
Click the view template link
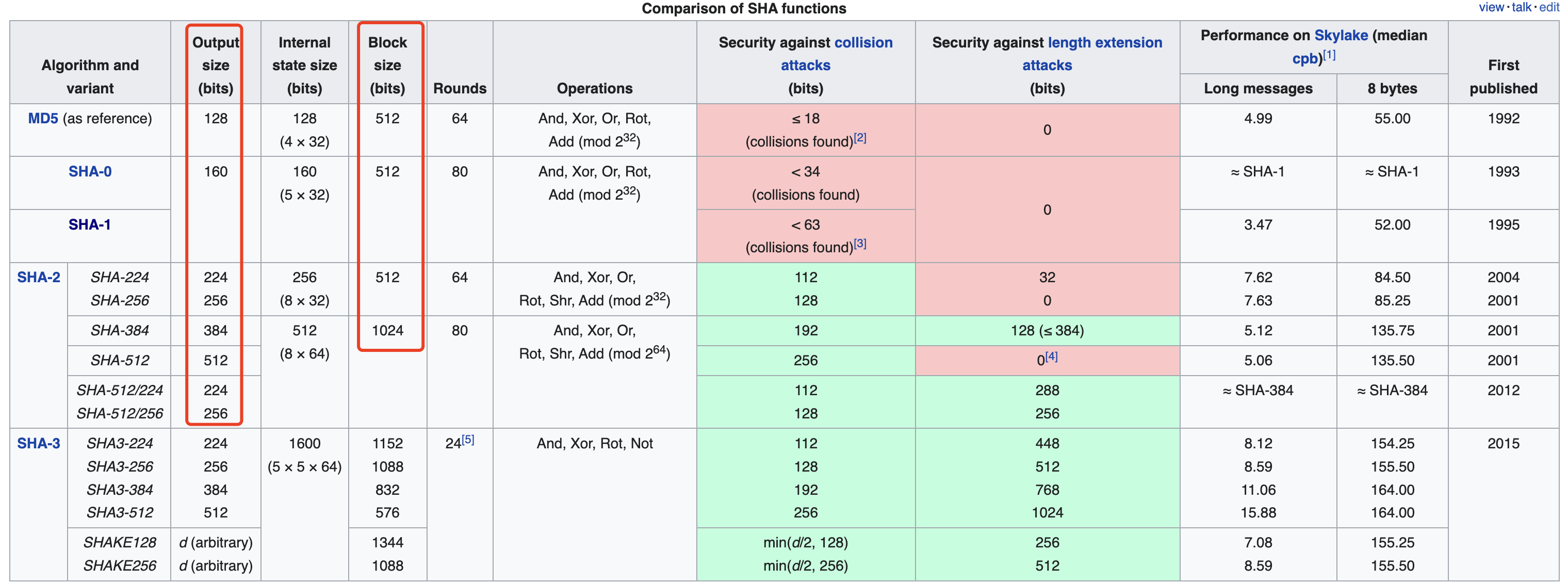tap(1491, 7)
